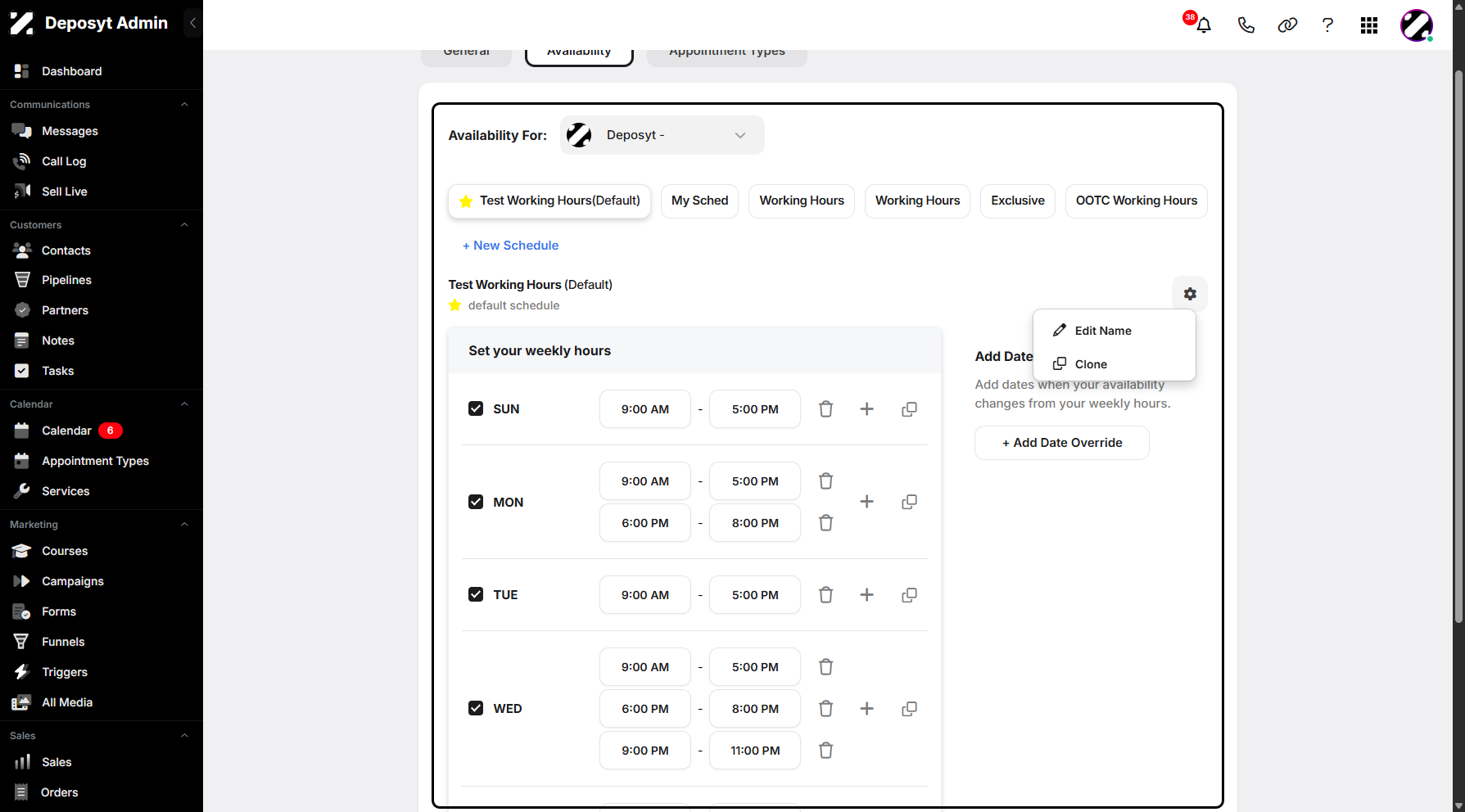Uncheck the SUN availability checkbox
Image resolution: width=1465 pixels, height=812 pixels.
tap(476, 408)
